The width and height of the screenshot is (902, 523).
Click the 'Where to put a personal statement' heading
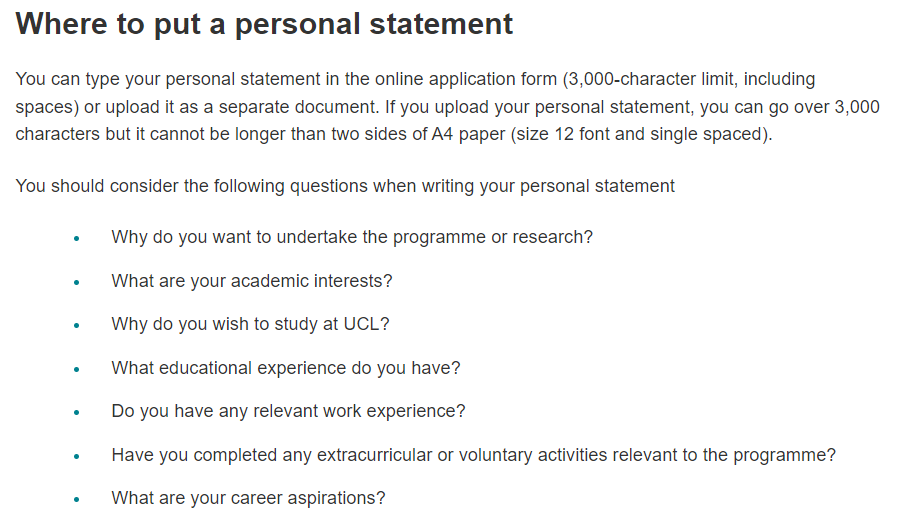pyautogui.click(x=264, y=24)
